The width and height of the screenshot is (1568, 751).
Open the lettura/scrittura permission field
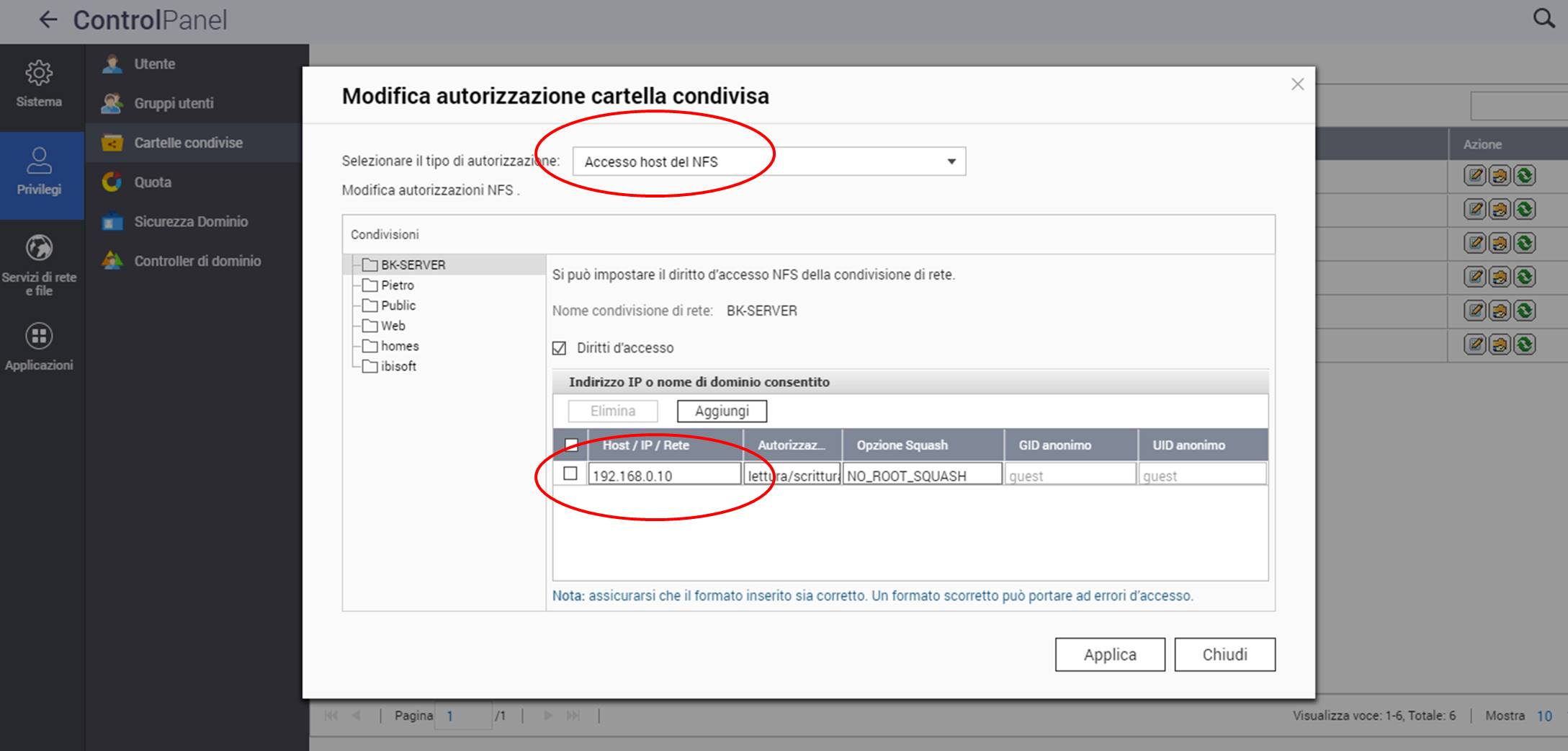coord(792,475)
